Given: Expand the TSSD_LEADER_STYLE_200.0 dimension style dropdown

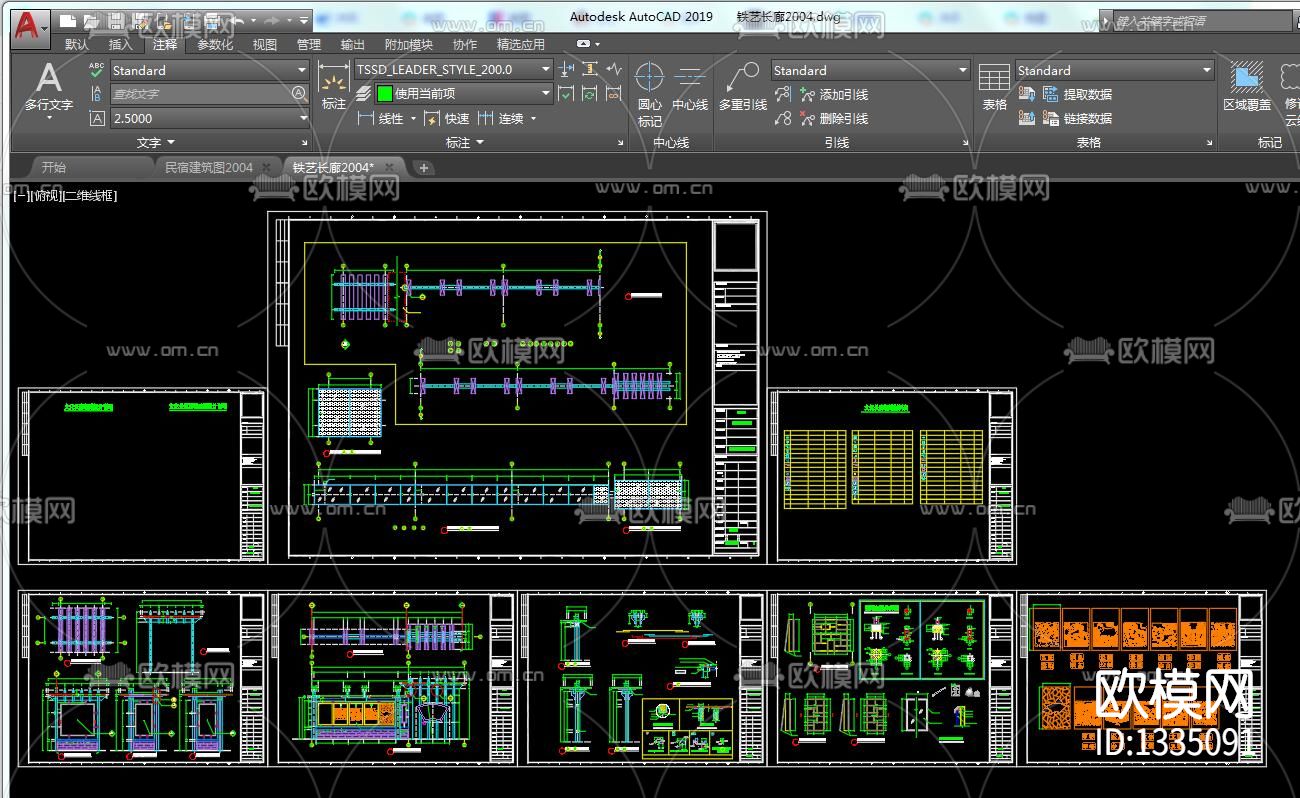Looking at the screenshot, I should coord(545,69).
